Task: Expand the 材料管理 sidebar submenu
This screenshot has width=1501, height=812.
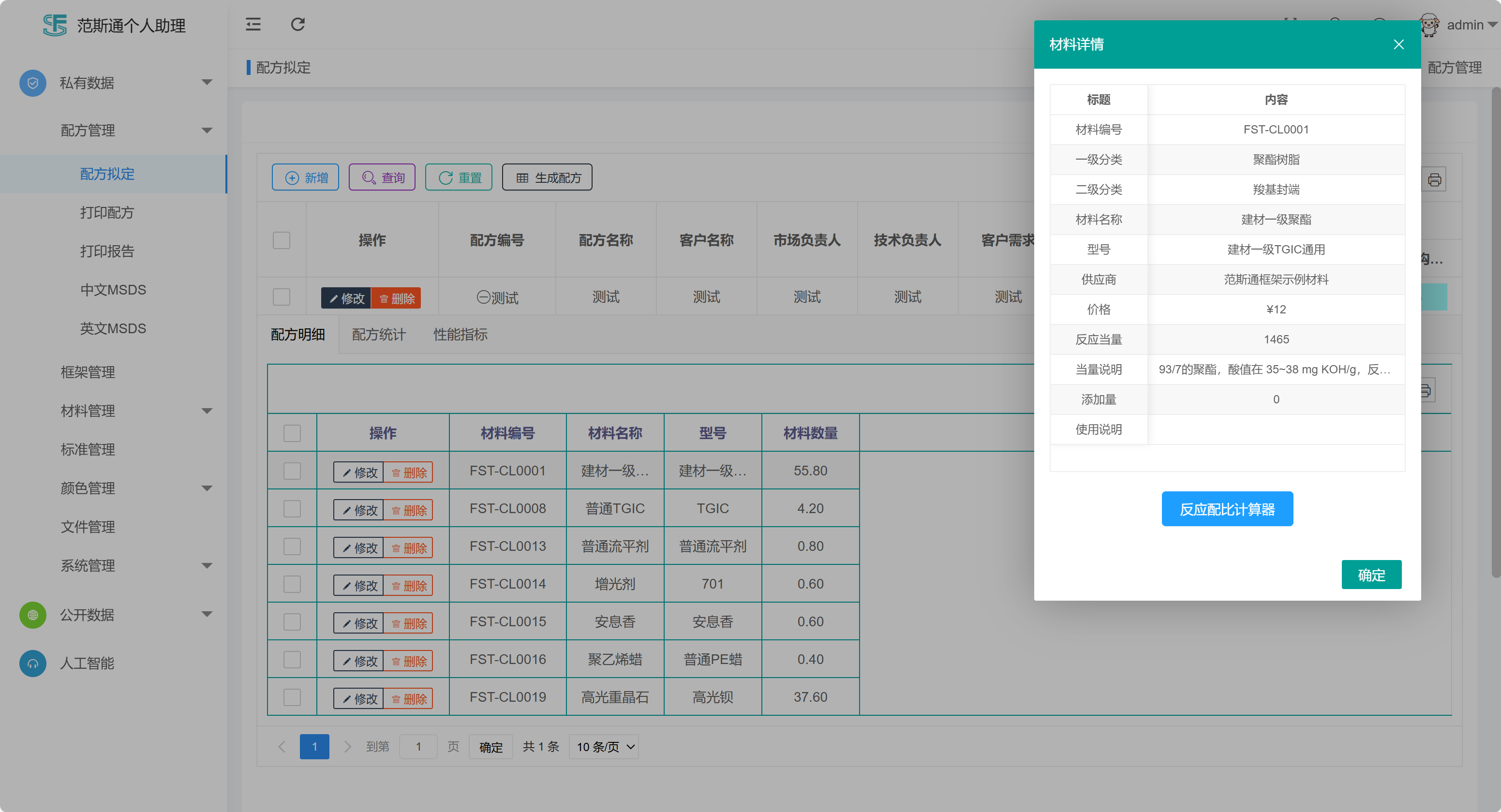Action: coord(206,411)
